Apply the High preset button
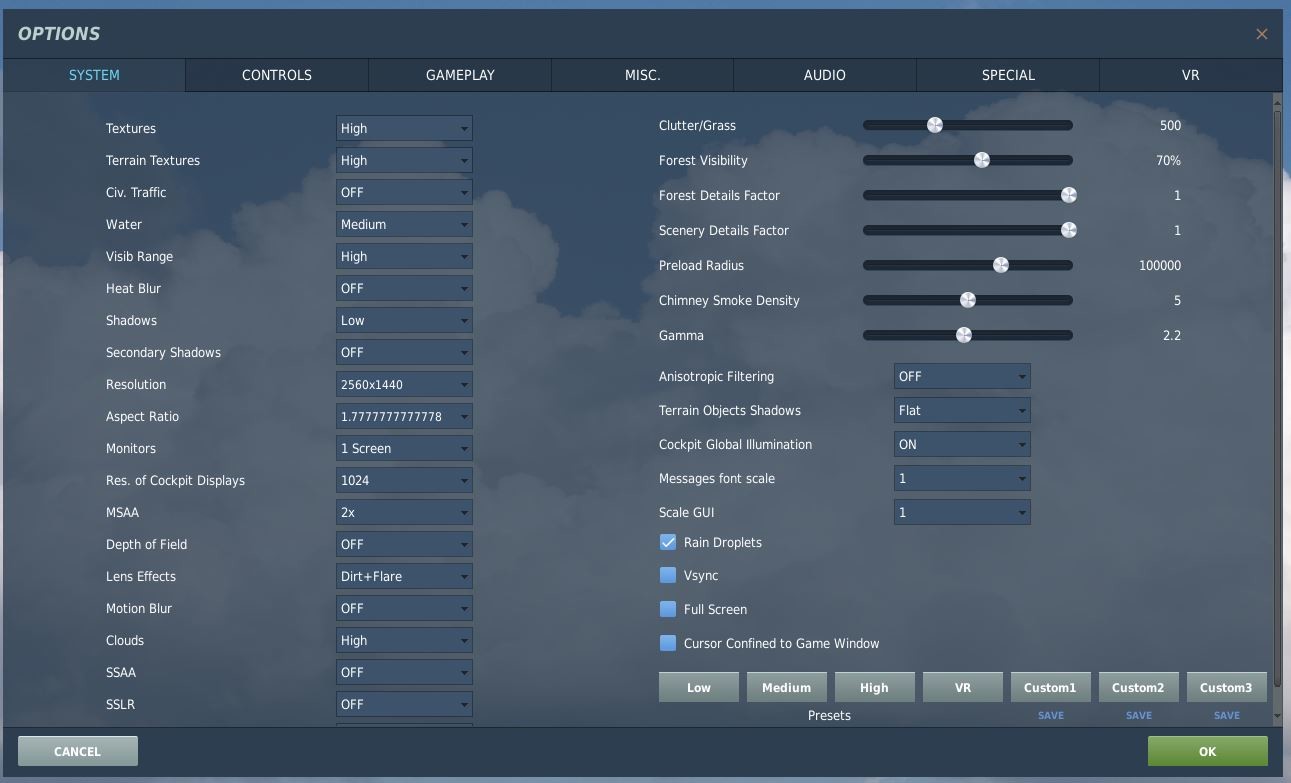The image size is (1291, 783). tap(874, 687)
